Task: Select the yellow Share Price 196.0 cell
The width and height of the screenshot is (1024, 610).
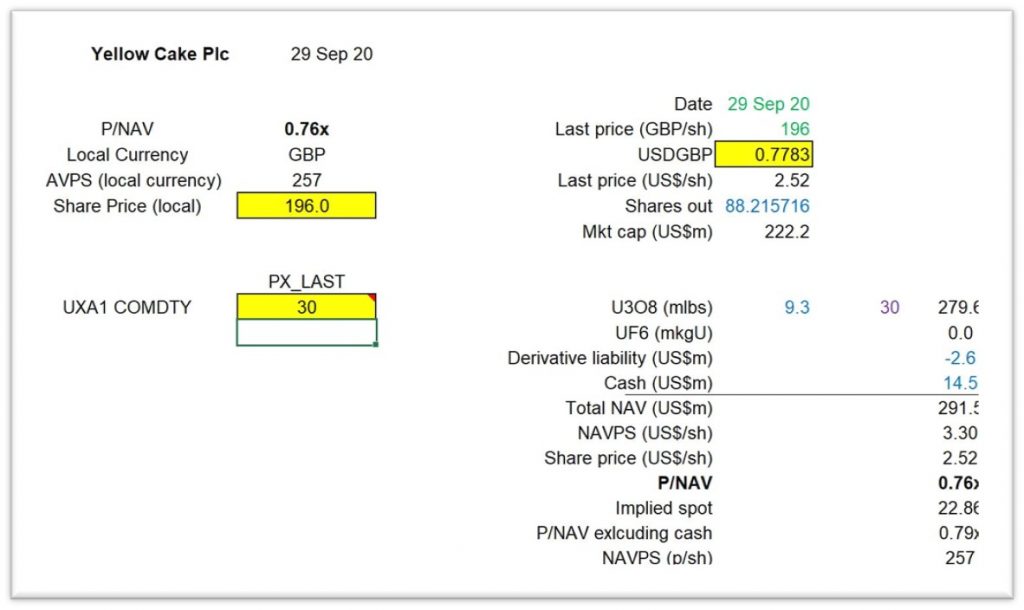Action: (x=306, y=206)
